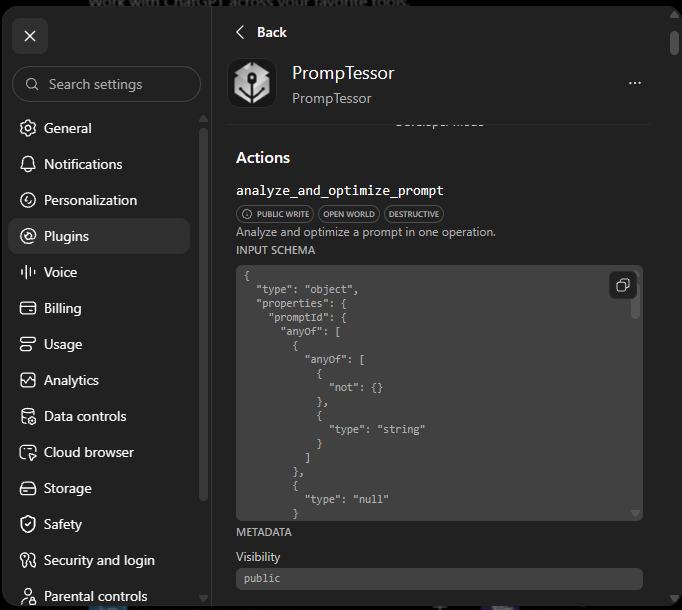Open the Voice waveform icon

[x=28, y=272]
